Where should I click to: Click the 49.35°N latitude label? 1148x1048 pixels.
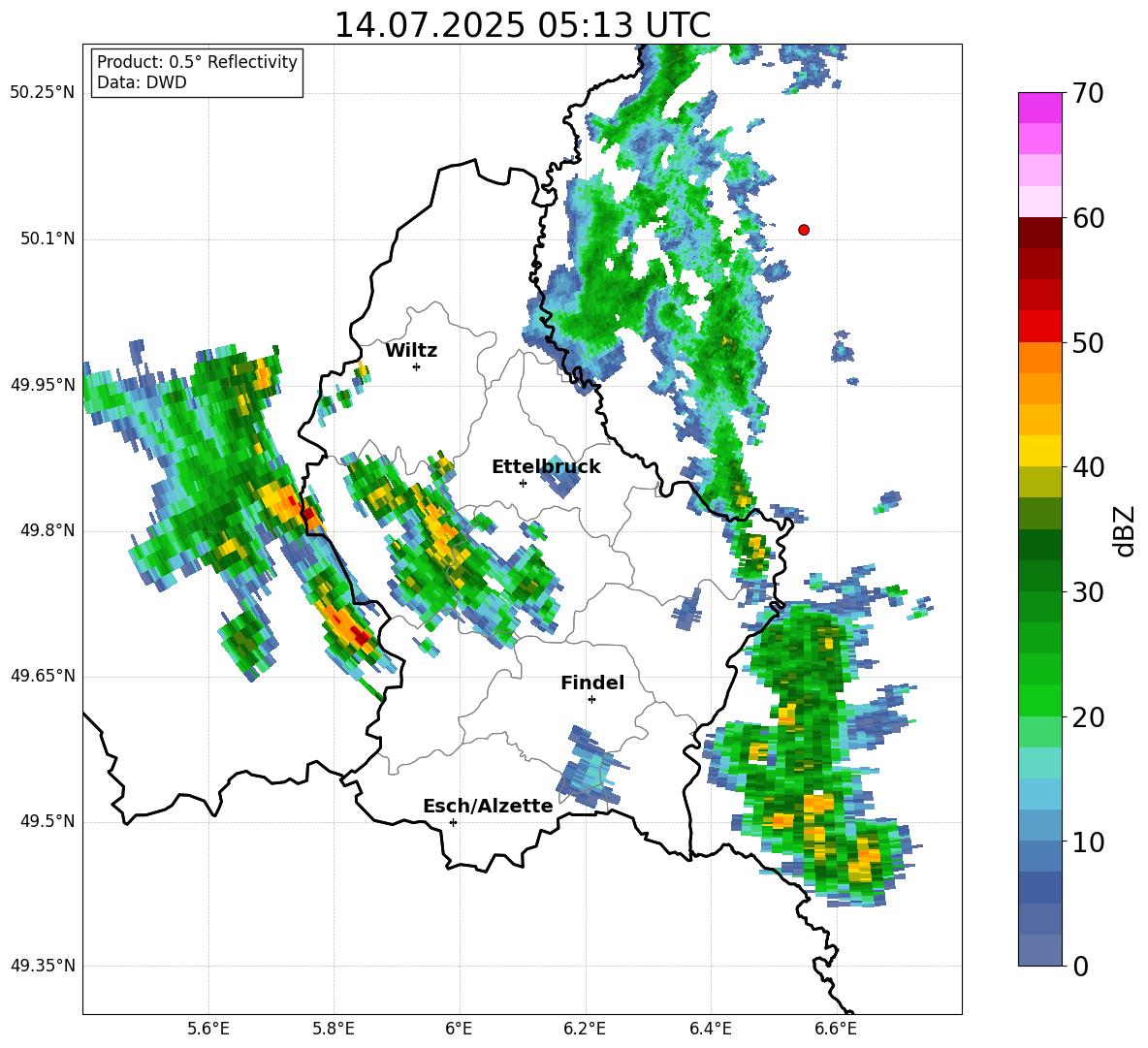pos(42,966)
